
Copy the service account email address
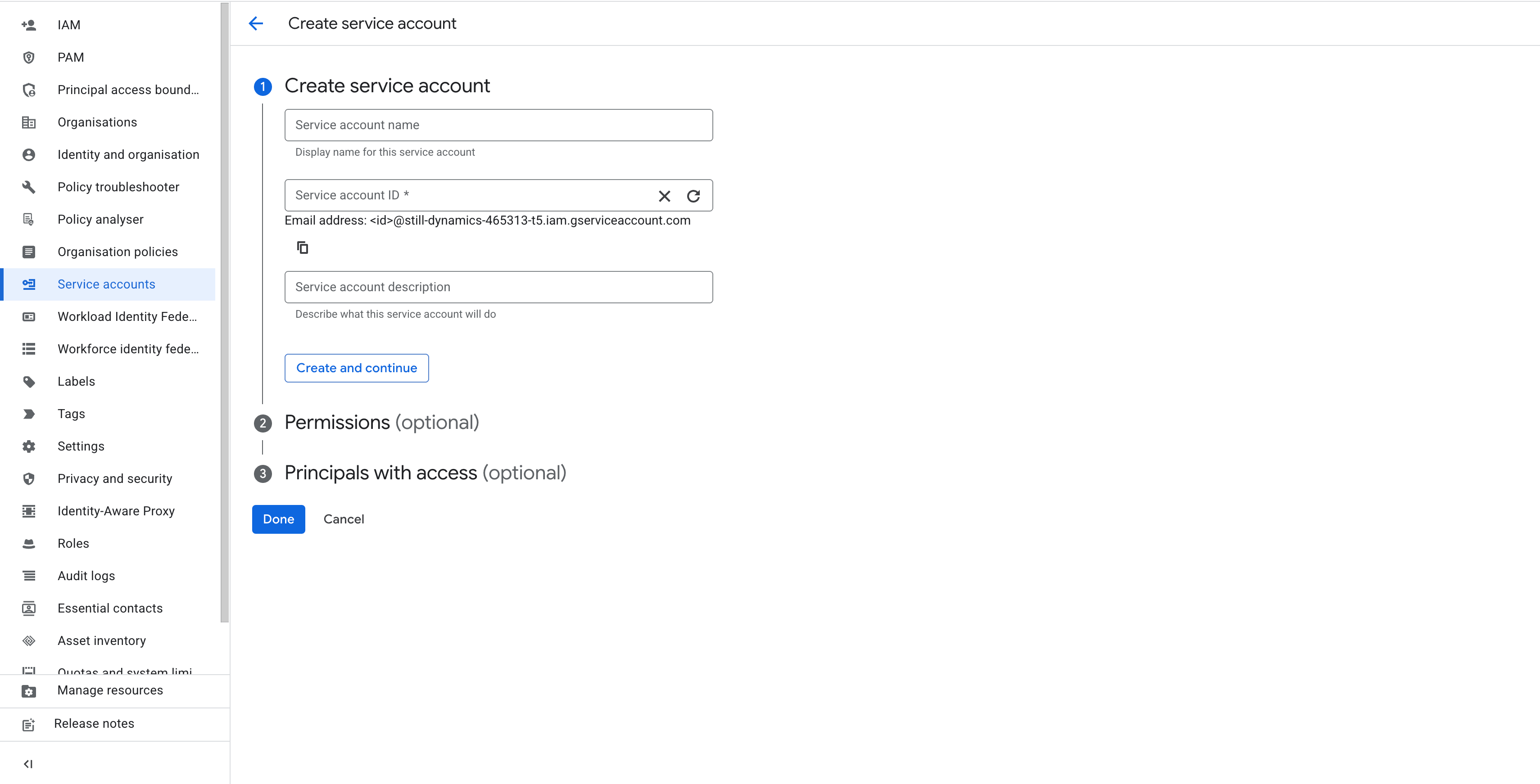point(303,248)
